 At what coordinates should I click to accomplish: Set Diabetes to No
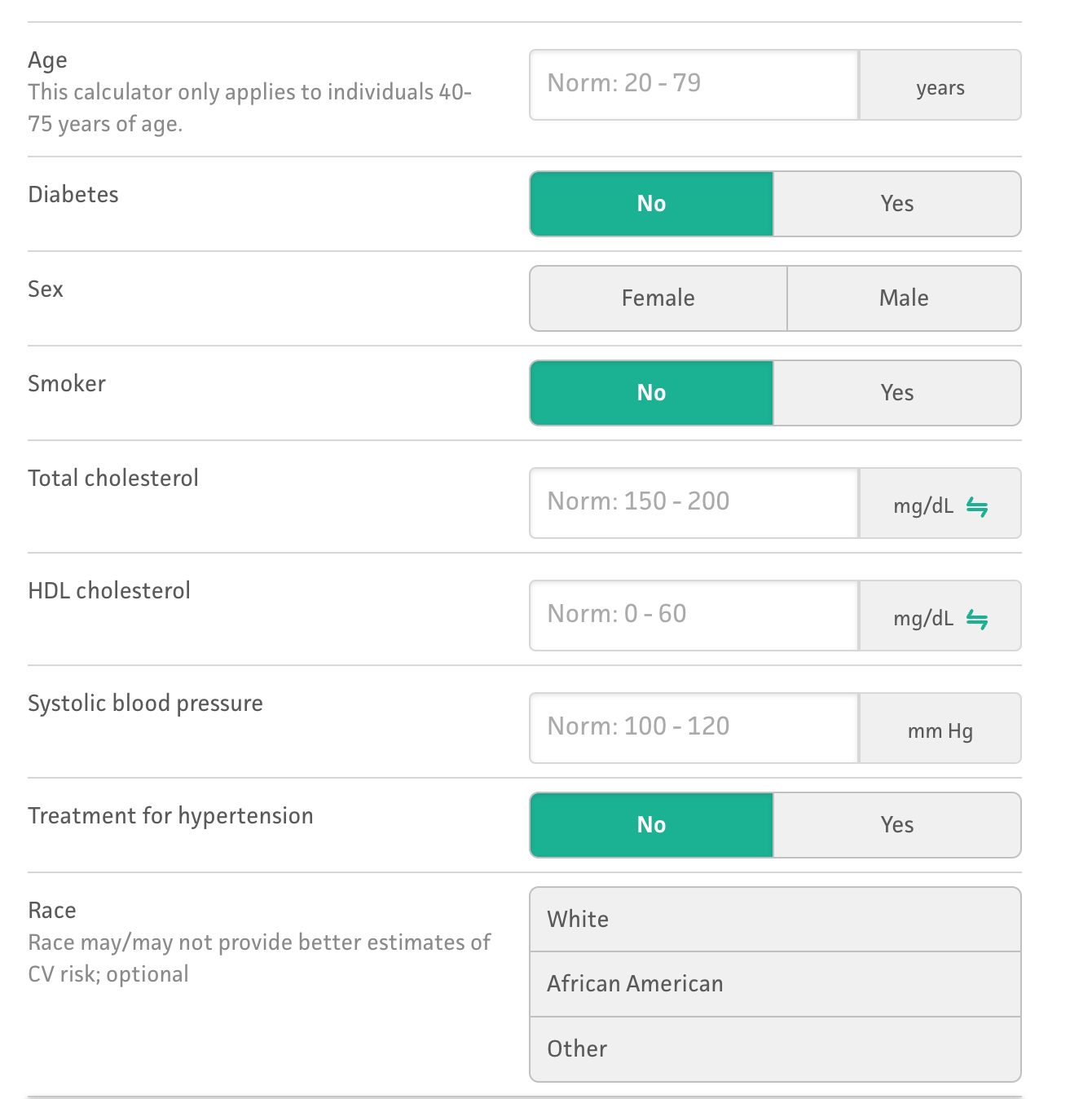651,204
